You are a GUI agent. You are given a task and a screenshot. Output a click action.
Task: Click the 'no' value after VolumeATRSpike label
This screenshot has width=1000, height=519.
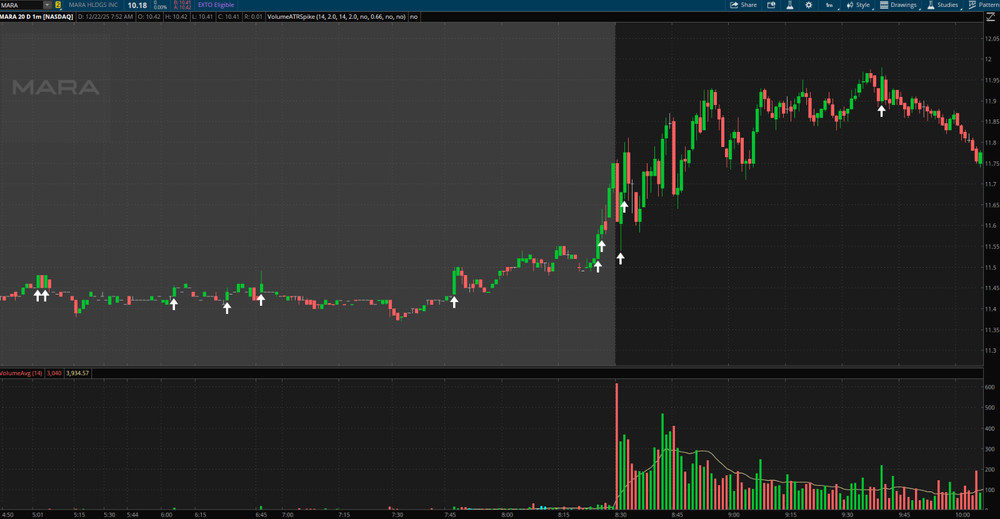tap(414, 17)
